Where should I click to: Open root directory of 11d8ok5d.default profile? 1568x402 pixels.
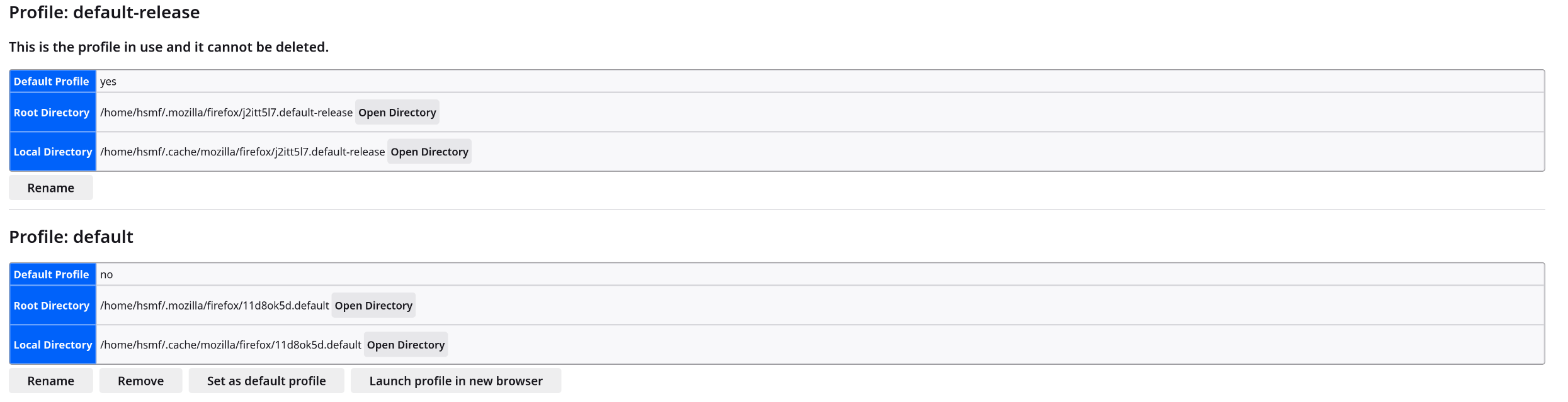(373, 306)
